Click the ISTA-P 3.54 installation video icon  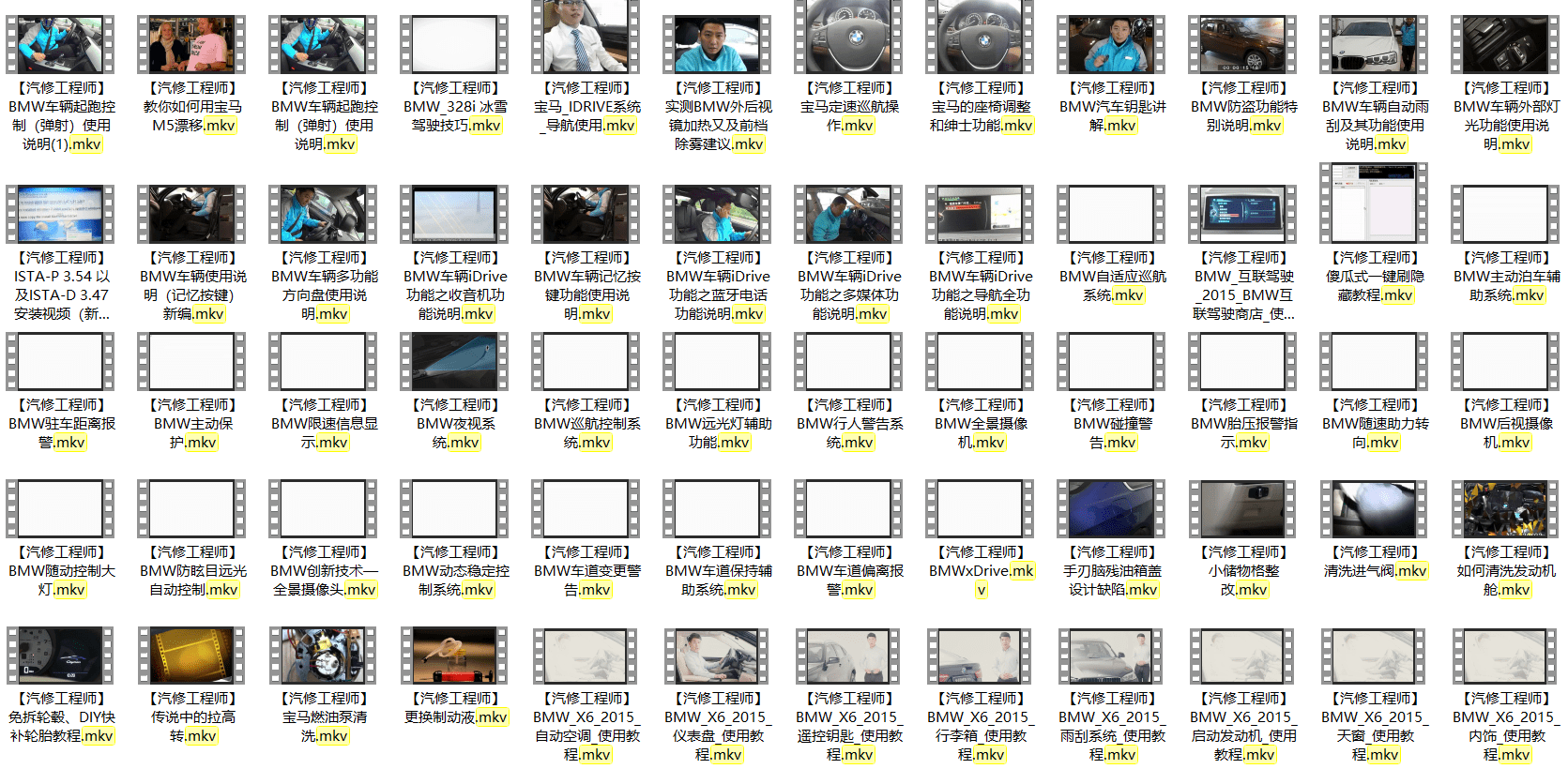60,214
